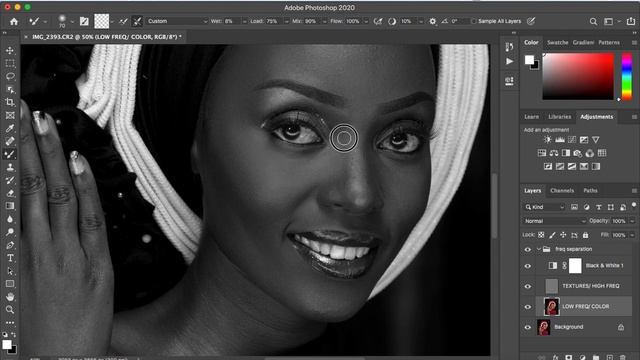Open the layer Opacity dropdown
Image resolution: width=640 pixels, height=360 pixels.
click(632, 221)
